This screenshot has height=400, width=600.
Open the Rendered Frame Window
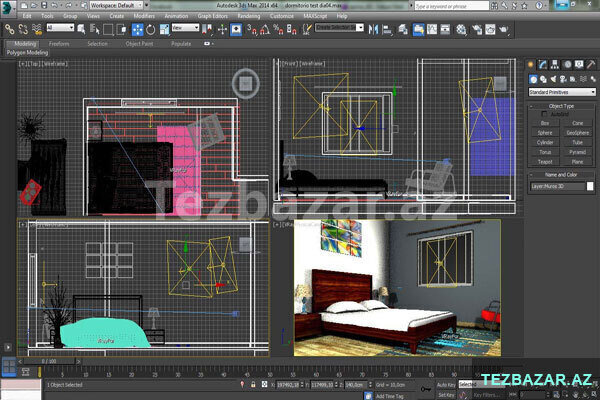point(490,29)
